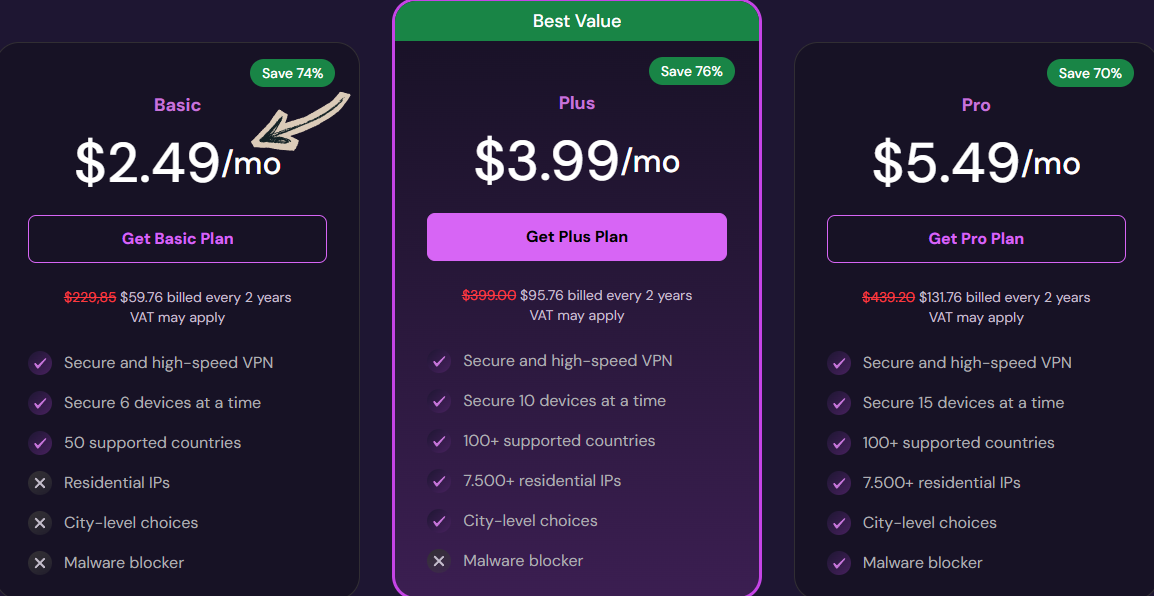Screen dimensions: 1154x596
Task: Click the X icon next to City-level choices under Basic
Action: pos(40,522)
